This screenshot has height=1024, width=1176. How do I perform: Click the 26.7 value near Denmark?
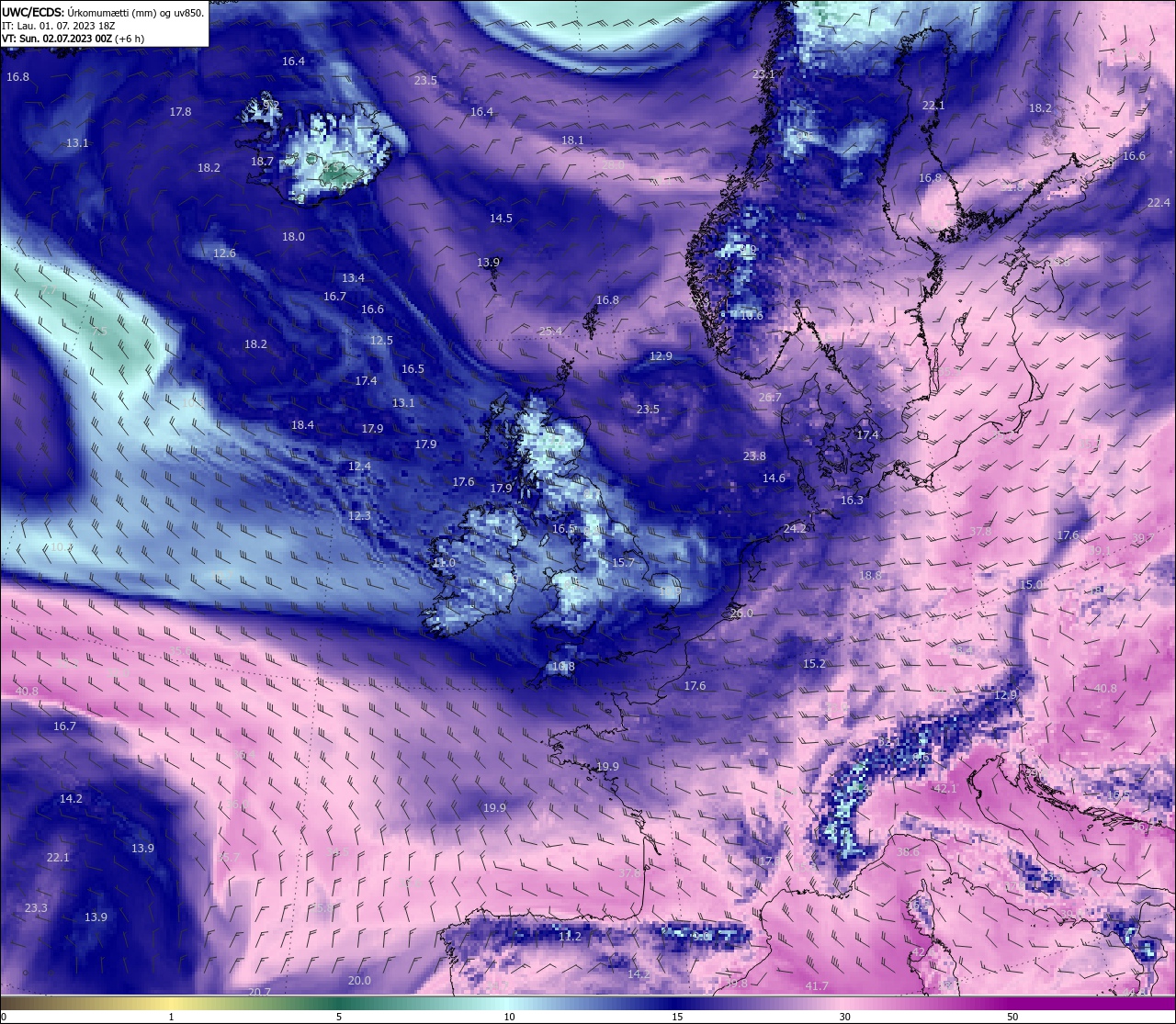coord(770,398)
